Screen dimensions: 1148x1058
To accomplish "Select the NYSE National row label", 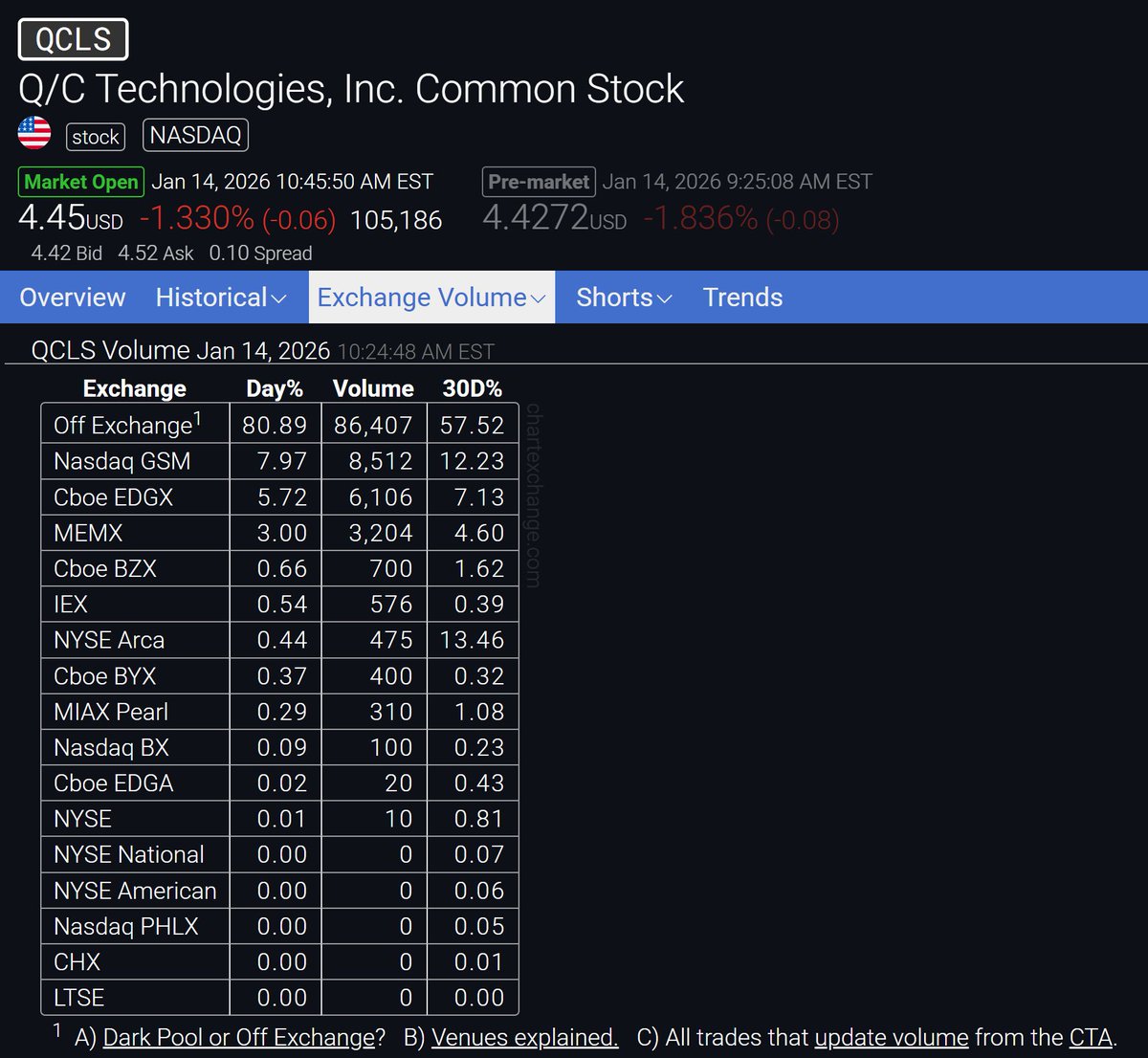I will 129,854.
